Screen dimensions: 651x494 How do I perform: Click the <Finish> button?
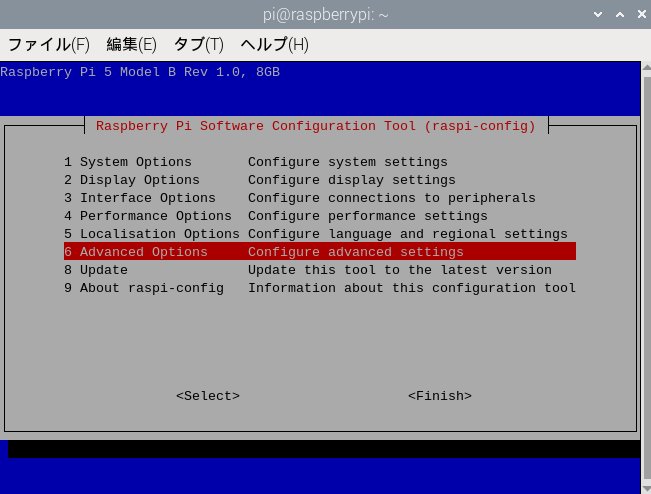pos(440,396)
